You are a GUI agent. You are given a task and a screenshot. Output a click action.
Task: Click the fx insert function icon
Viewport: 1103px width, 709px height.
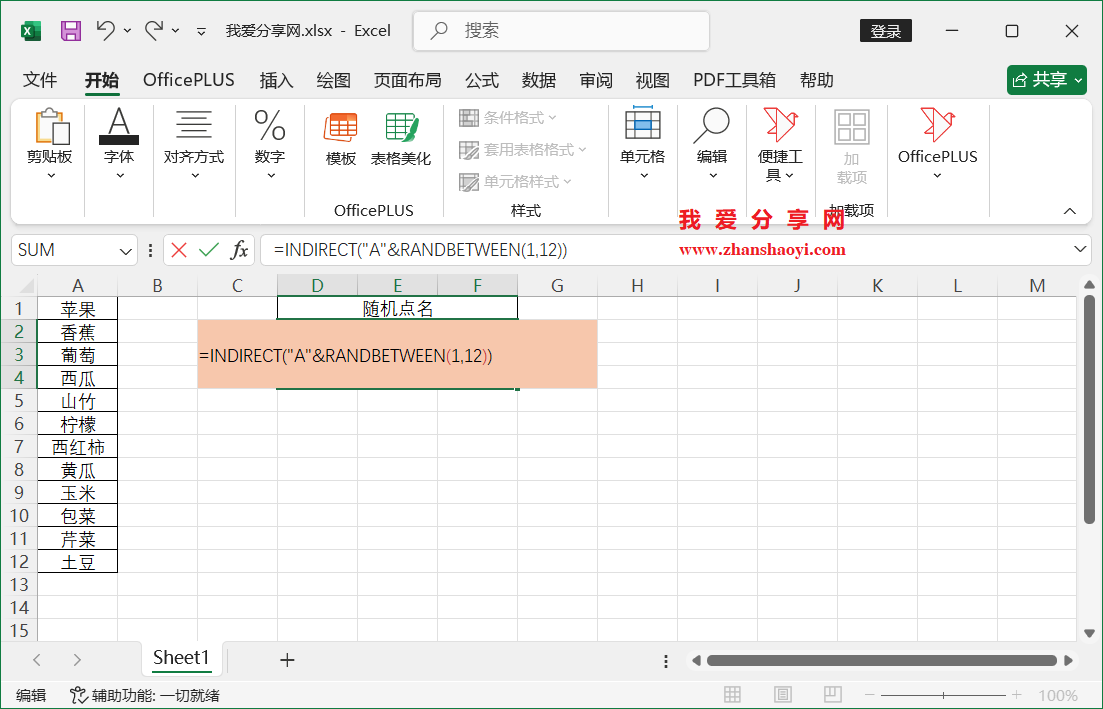239,250
